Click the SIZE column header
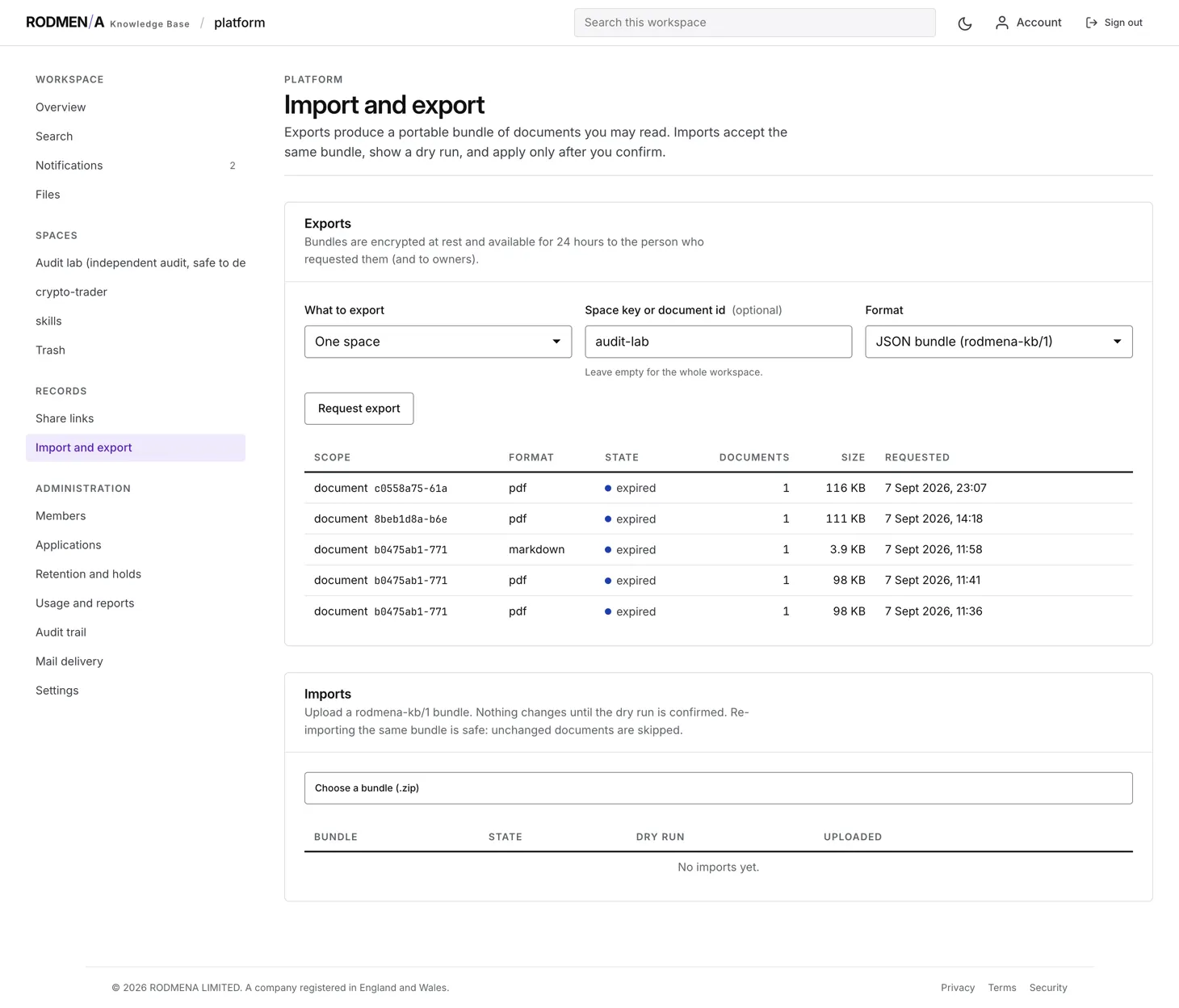The height and width of the screenshot is (1008, 1179). (x=853, y=457)
